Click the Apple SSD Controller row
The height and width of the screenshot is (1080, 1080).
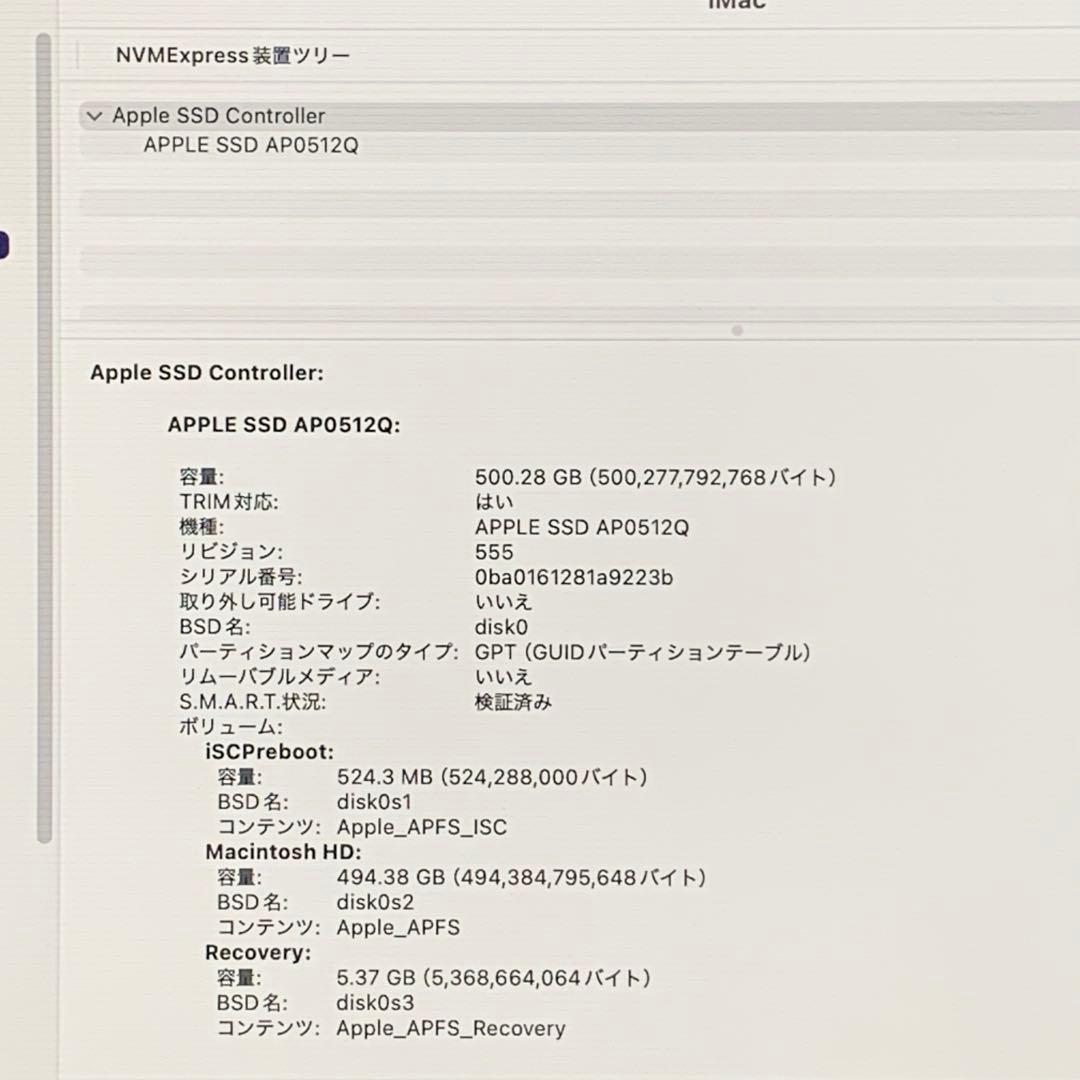tap(216, 116)
